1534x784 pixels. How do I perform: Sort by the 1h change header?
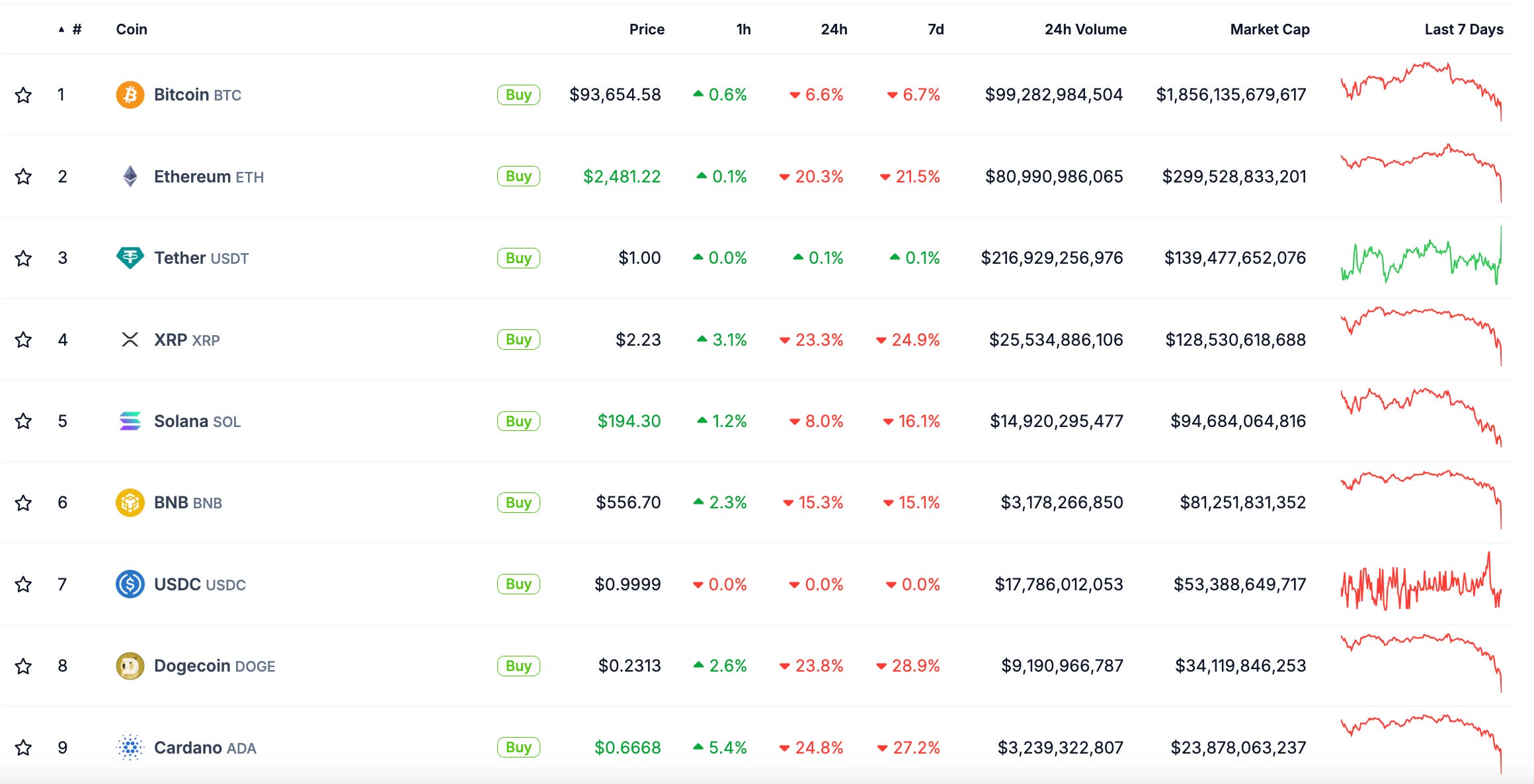click(x=743, y=29)
